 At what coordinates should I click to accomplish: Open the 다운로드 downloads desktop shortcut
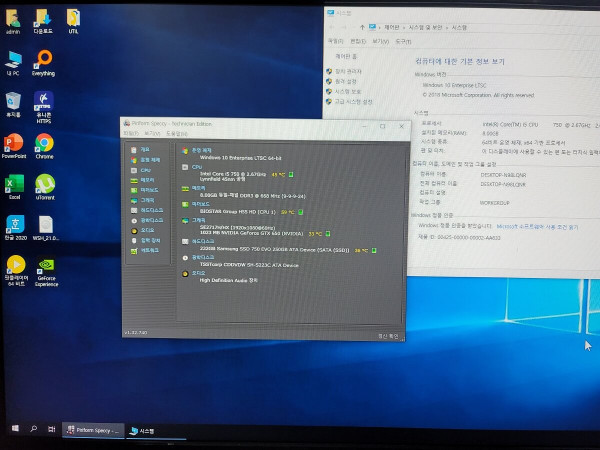coord(43,21)
